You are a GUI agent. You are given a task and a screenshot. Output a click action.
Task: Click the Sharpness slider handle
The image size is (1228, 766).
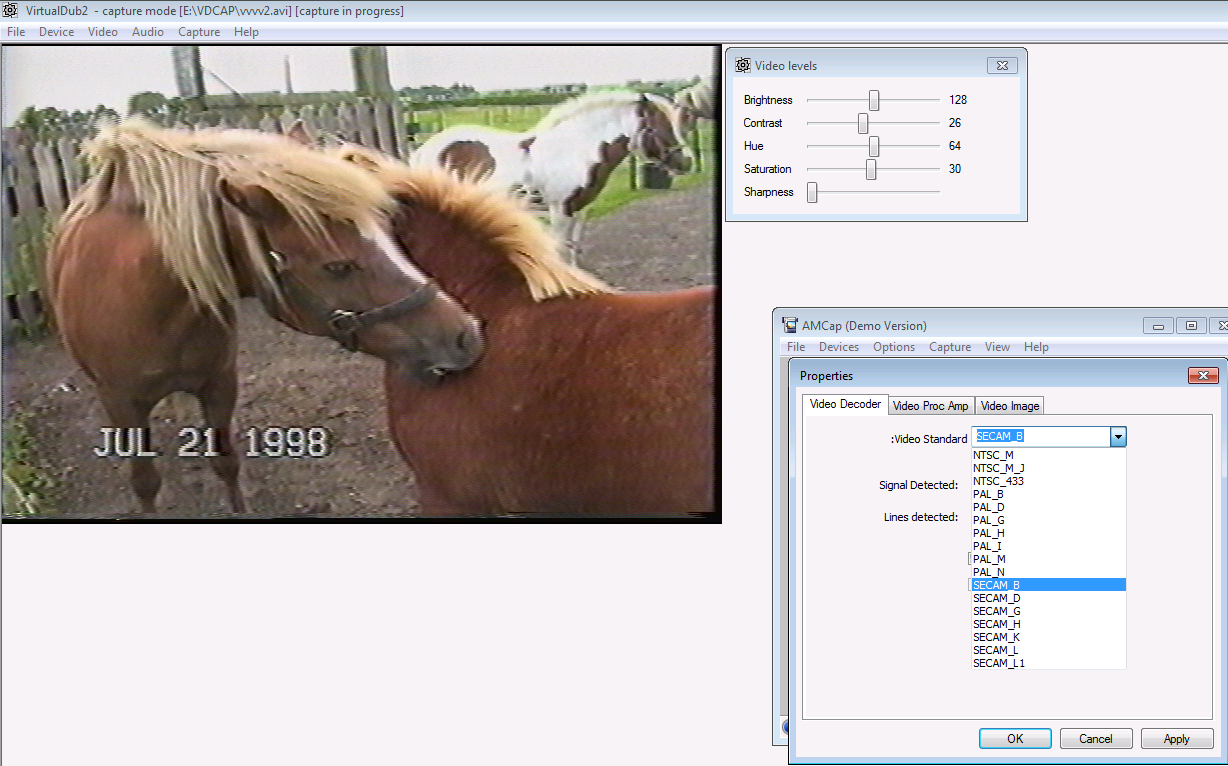pos(812,192)
